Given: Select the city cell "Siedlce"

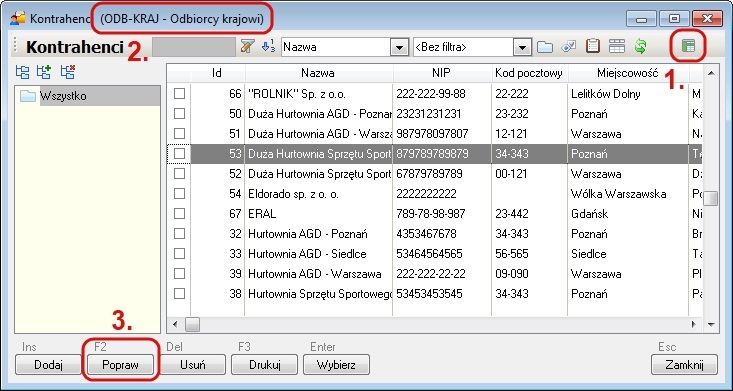Looking at the screenshot, I should (x=628, y=253).
